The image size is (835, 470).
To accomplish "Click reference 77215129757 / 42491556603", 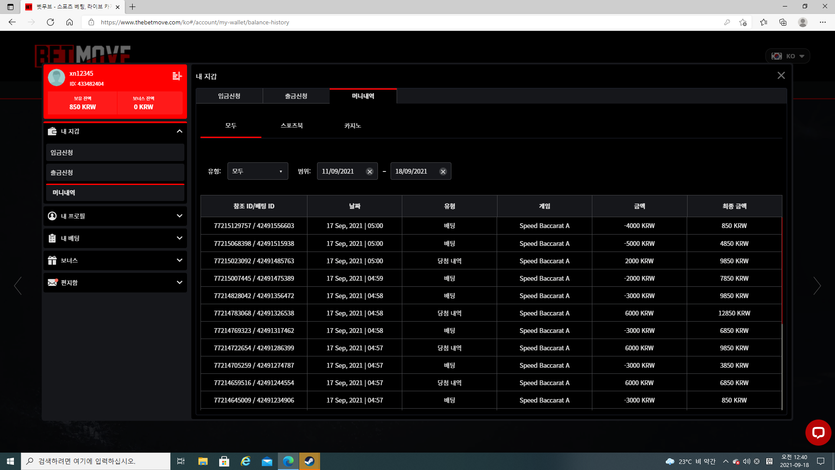I will click(x=254, y=226).
